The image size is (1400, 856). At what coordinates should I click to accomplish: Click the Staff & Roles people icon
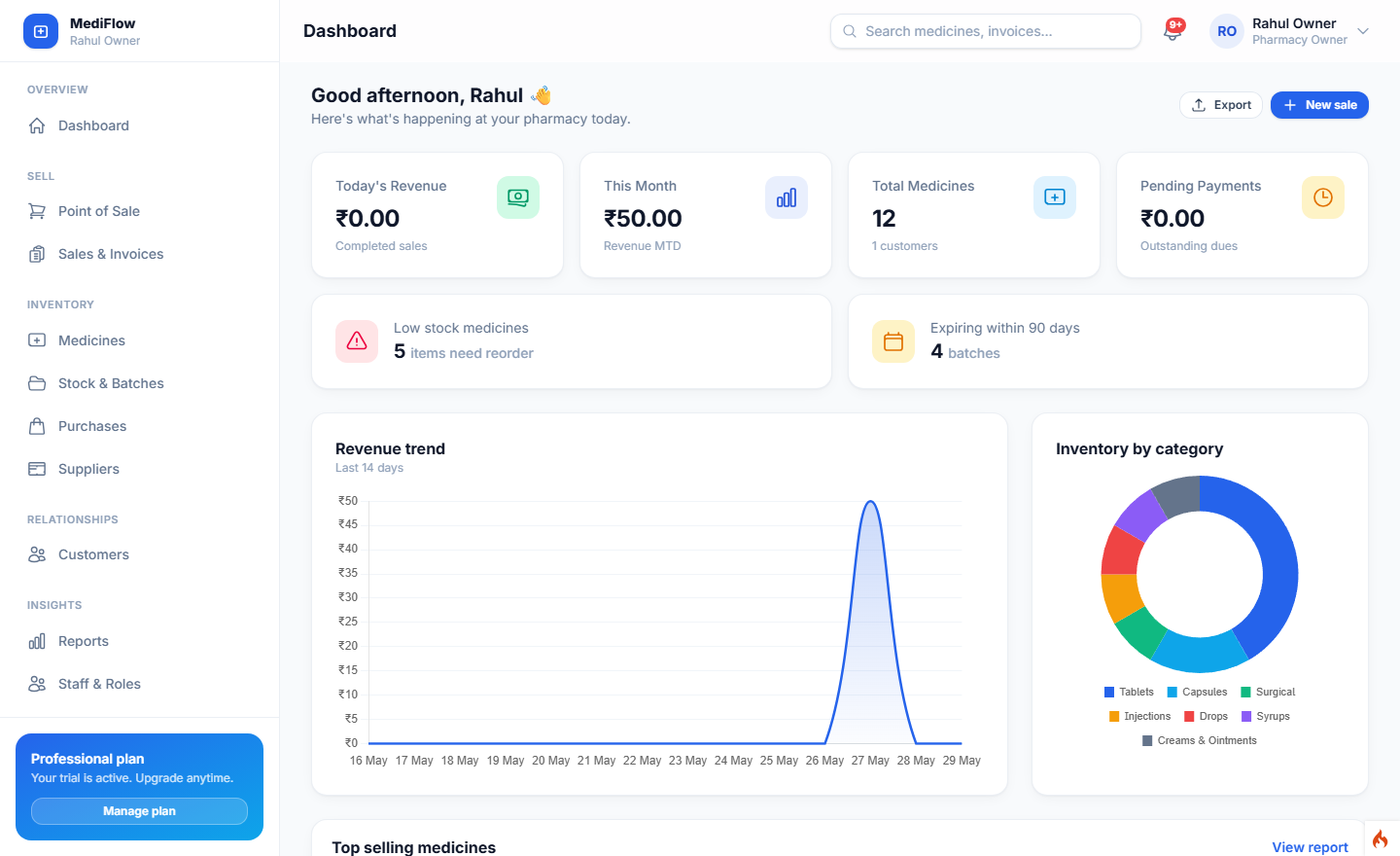point(37,684)
